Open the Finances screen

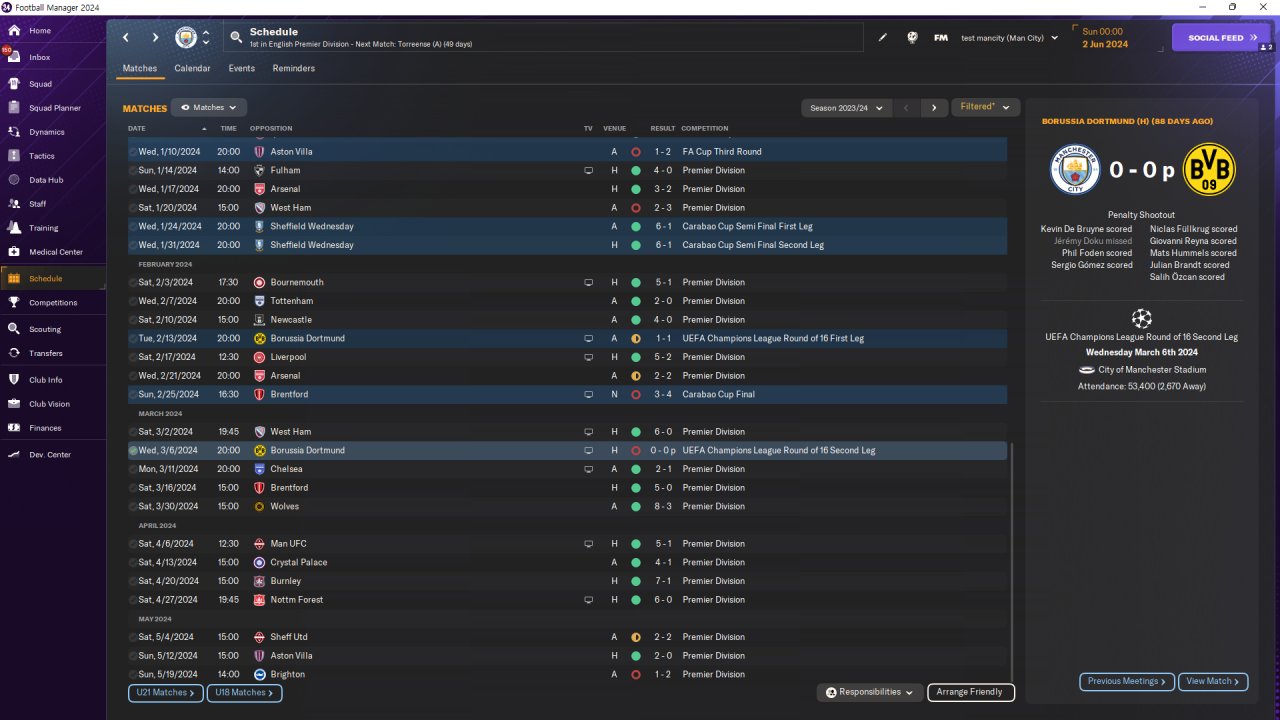point(45,428)
